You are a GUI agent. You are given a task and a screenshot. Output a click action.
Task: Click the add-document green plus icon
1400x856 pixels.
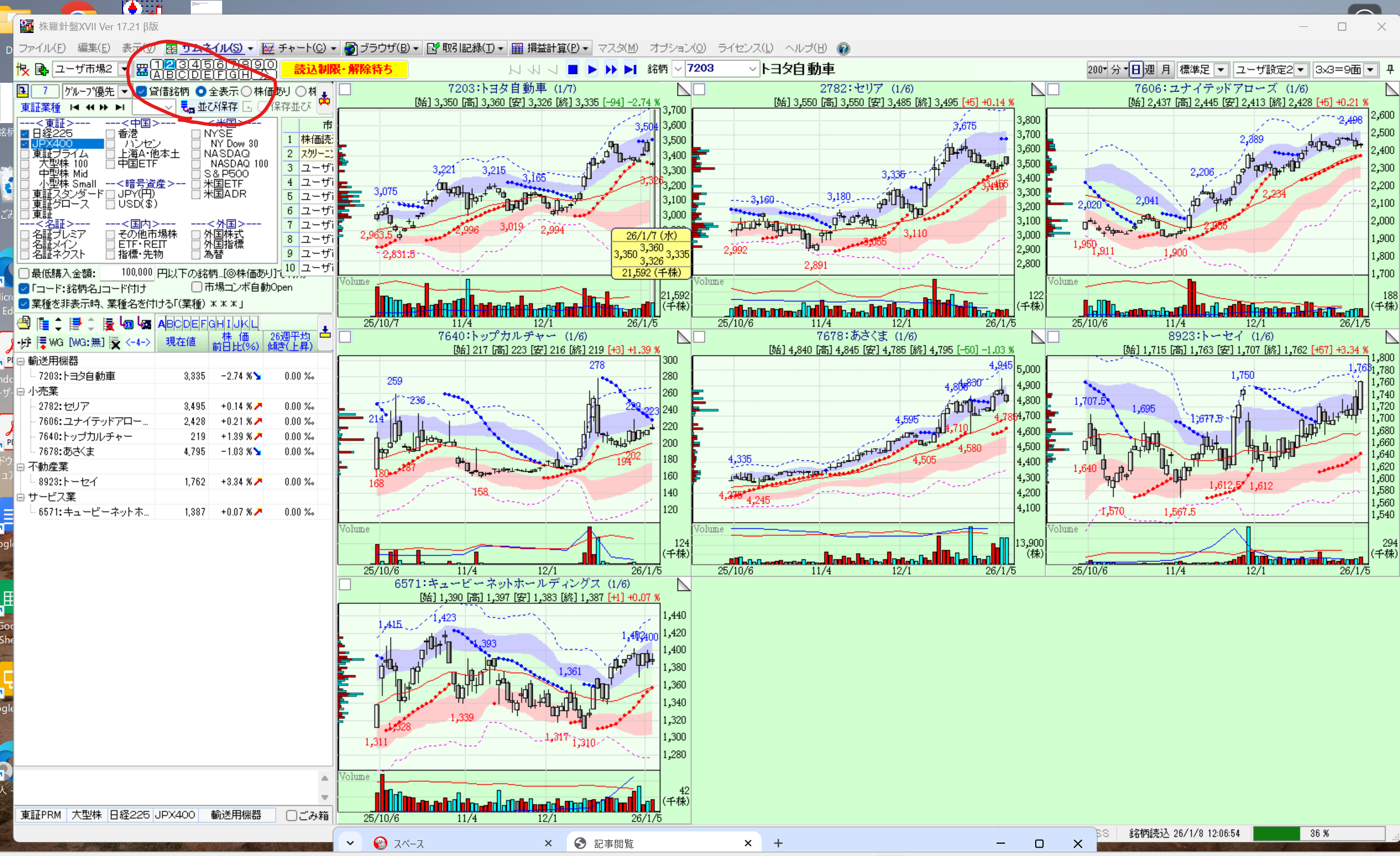[x=42, y=69]
